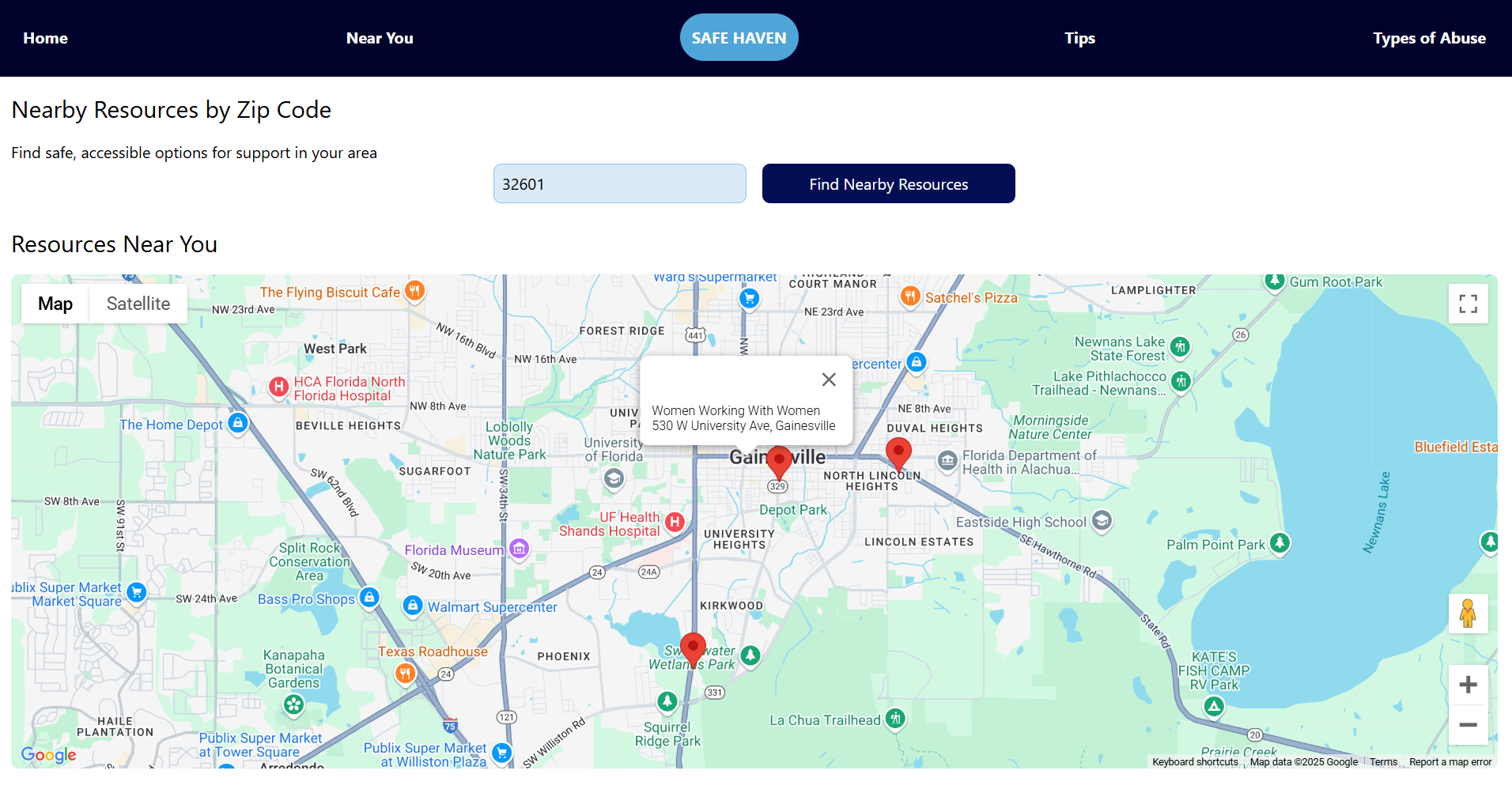The height and width of the screenshot is (812, 1512).
Task: Click the Depot Park label
Action: 793,510
